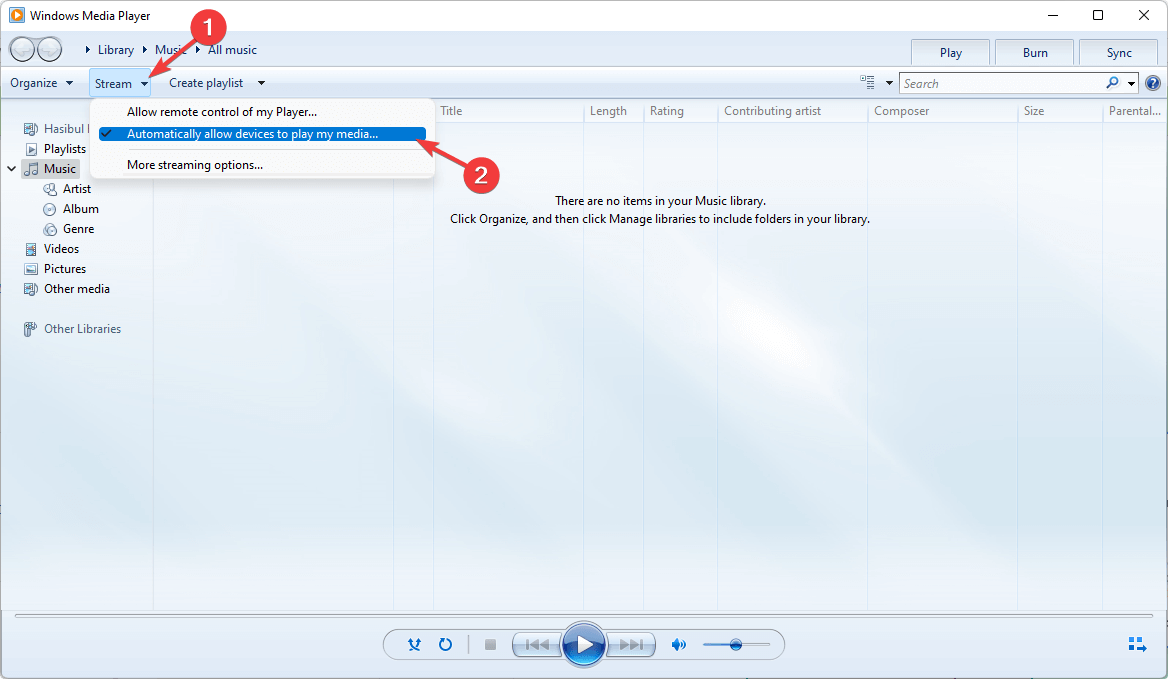Open the Help question mark icon
1168x679 pixels.
1152,83
